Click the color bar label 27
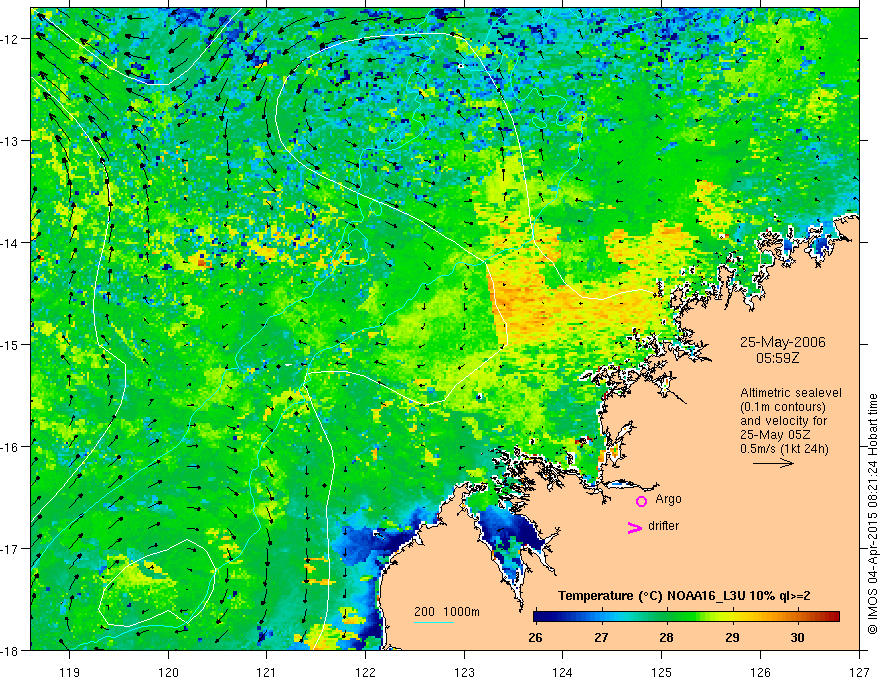The height and width of the screenshot is (680, 880). pos(601,637)
